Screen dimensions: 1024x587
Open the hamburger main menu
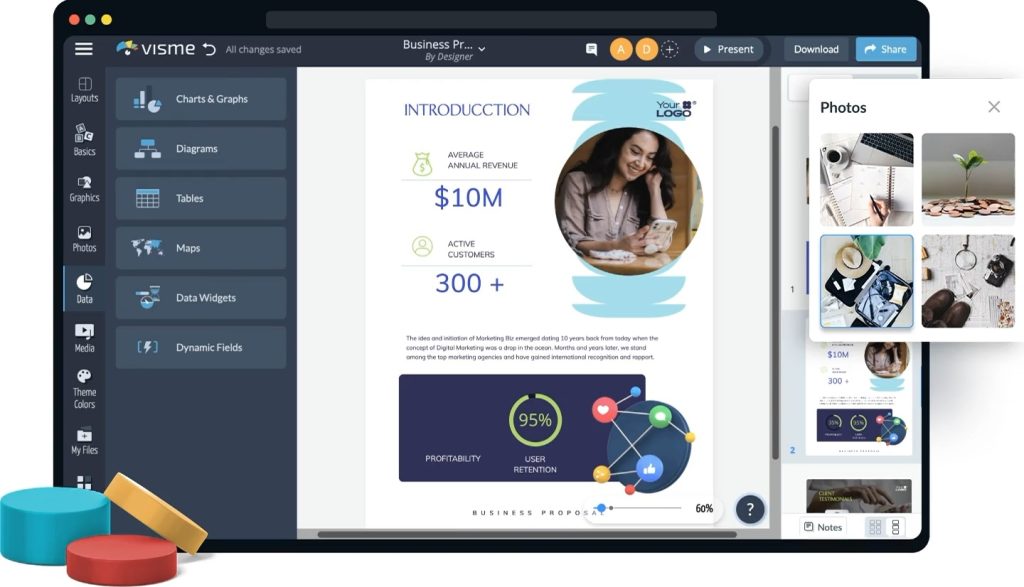coord(84,49)
